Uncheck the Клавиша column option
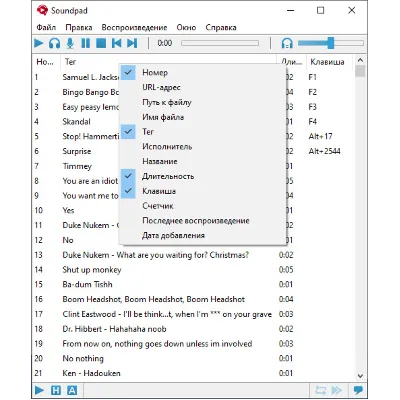The image size is (400, 400). coord(202,191)
